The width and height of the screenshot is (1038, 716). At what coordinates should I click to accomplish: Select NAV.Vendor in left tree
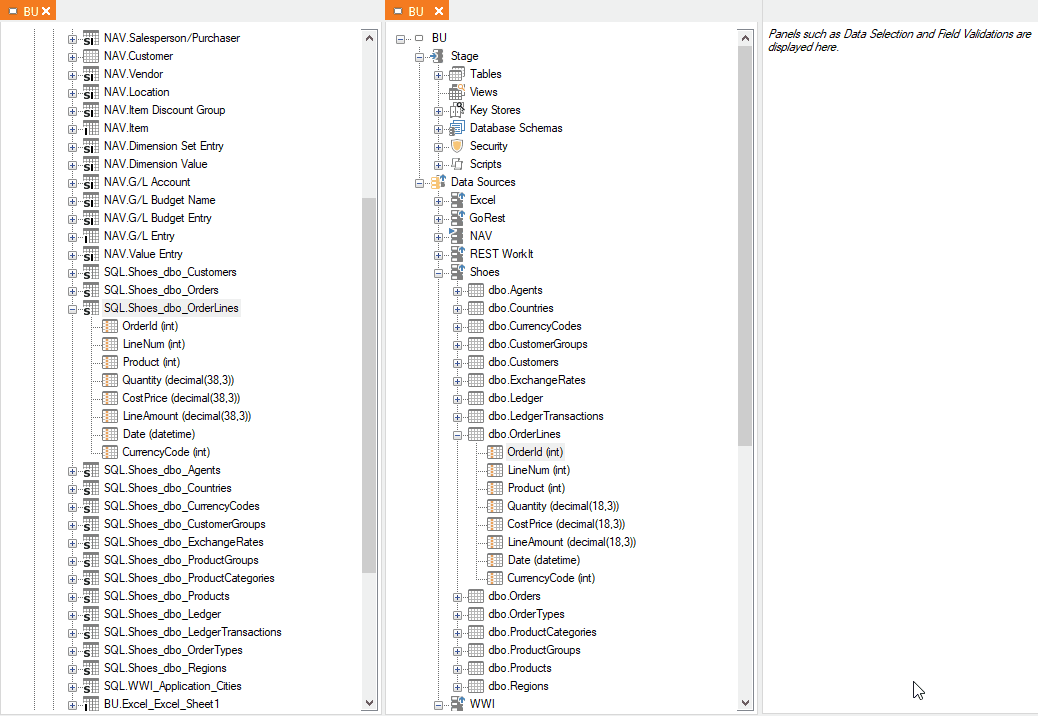pyautogui.click(x=133, y=74)
